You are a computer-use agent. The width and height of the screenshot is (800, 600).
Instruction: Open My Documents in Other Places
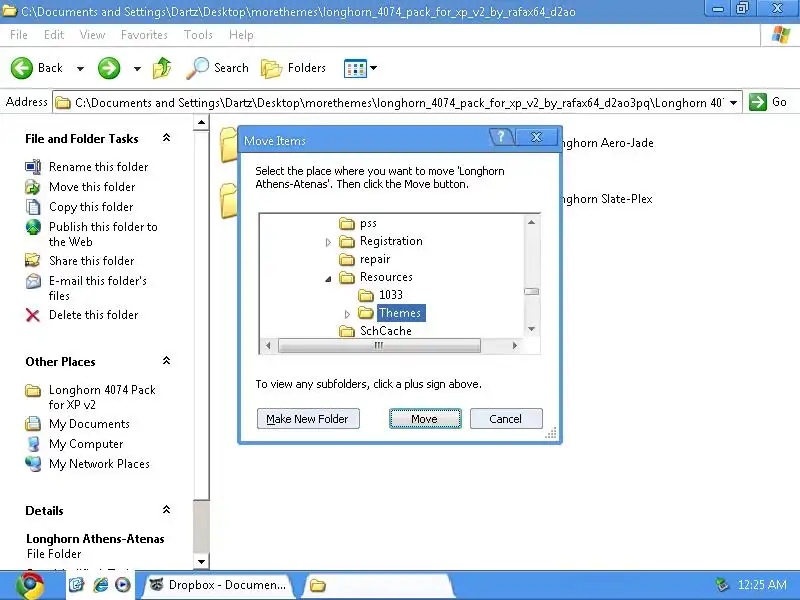pos(89,424)
